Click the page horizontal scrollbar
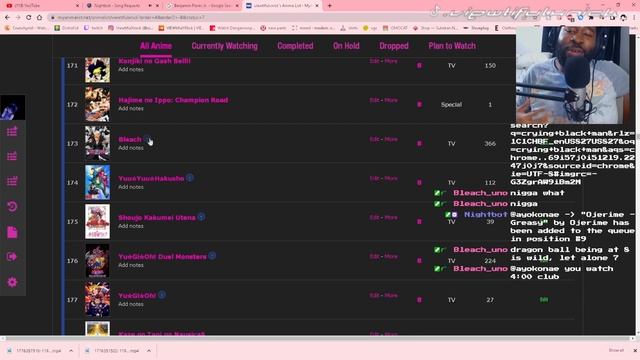Viewport: 640px width, 360px height. [x=318, y=338]
